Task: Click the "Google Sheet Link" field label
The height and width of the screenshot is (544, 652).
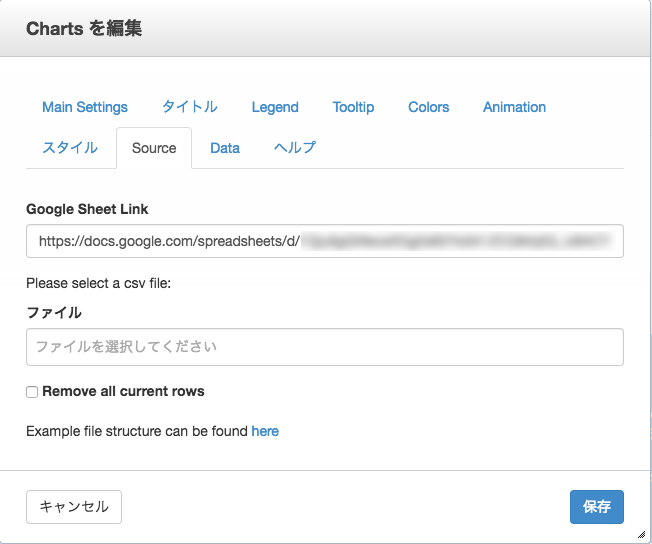Action: pyautogui.click(x=87, y=209)
